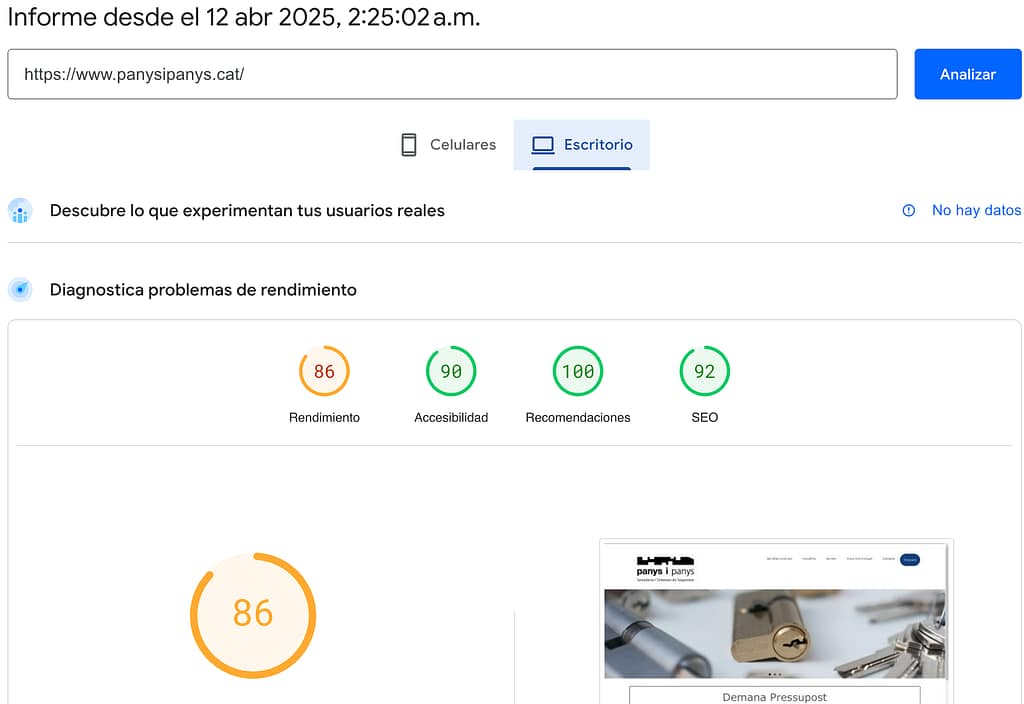Click the real users experience icon

pyautogui.click(x=20, y=211)
